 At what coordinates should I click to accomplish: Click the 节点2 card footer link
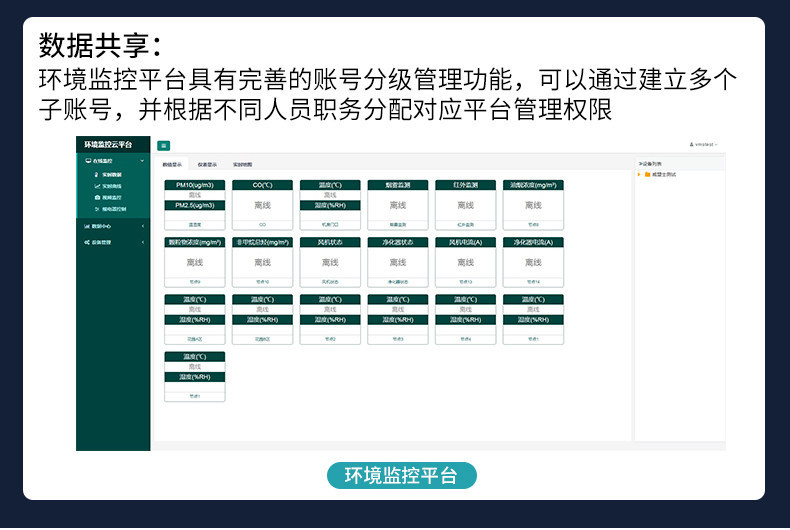pyautogui.click(x=330, y=340)
